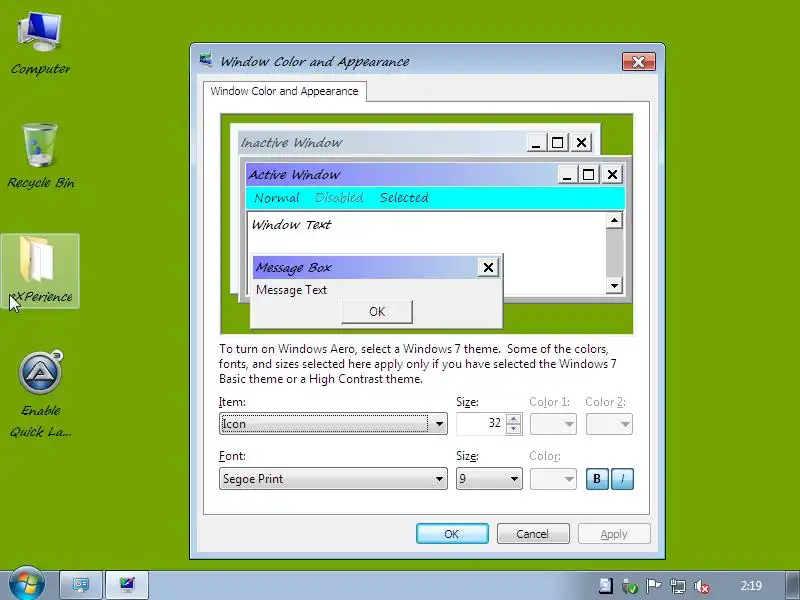Select the Enable Quick Launch desktop icon

[x=40, y=394]
